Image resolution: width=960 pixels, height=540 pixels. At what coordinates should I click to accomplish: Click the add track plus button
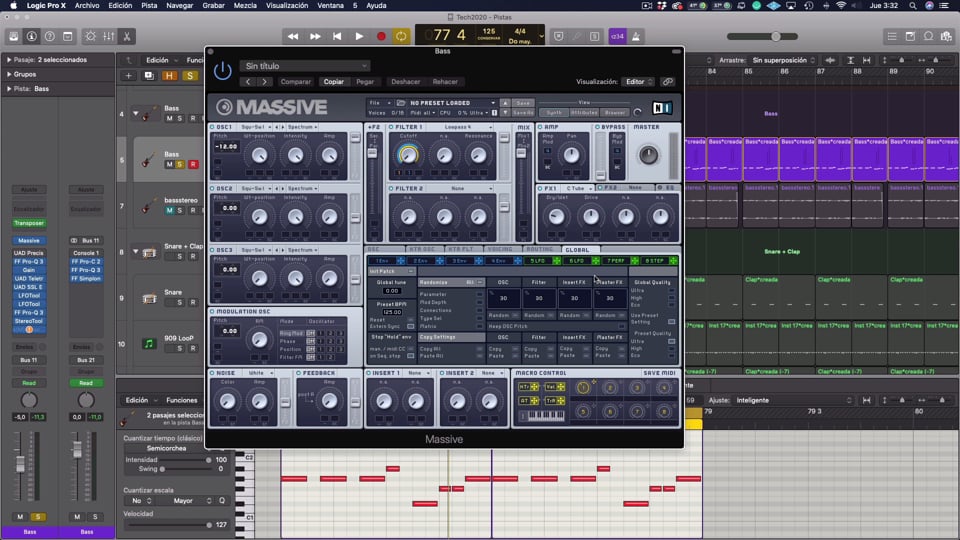pos(129,76)
